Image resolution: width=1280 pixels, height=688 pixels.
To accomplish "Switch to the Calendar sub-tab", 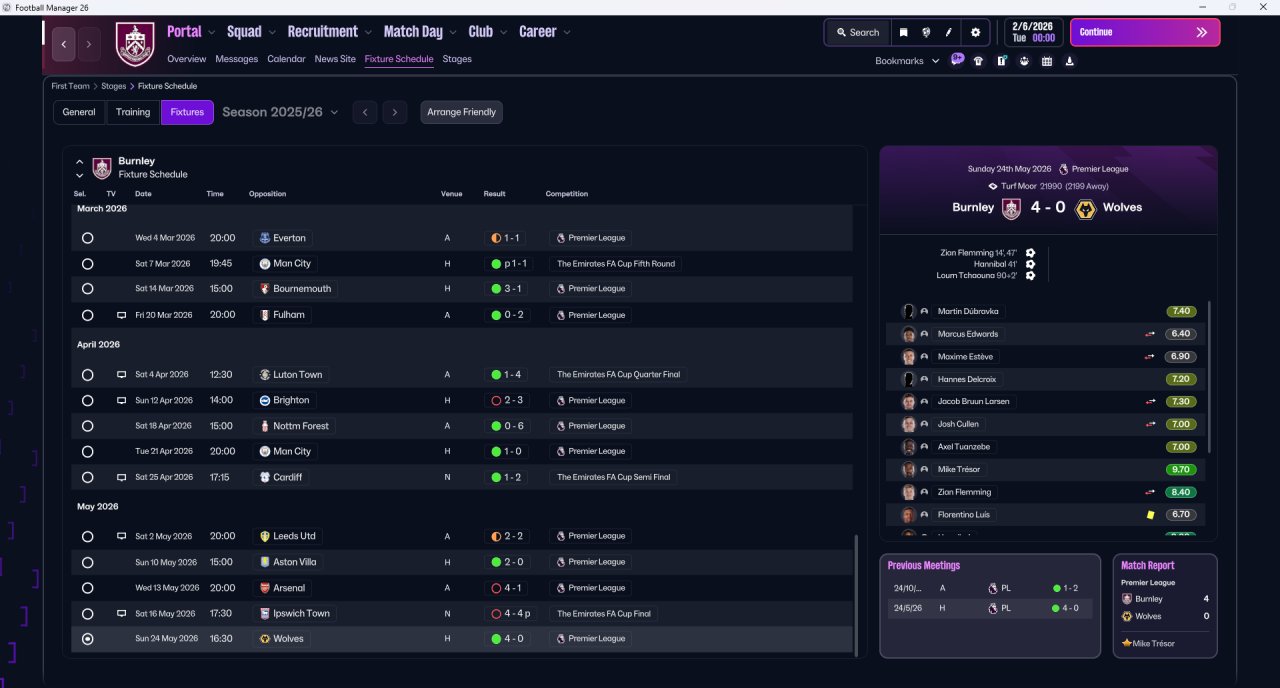I will click(x=286, y=59).
